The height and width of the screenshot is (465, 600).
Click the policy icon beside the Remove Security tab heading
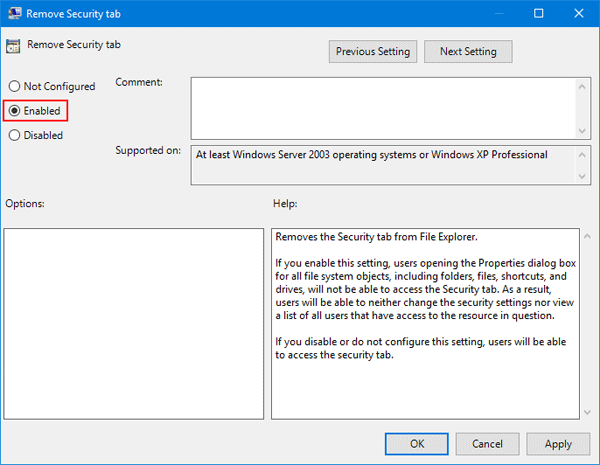tap(14, 45)
